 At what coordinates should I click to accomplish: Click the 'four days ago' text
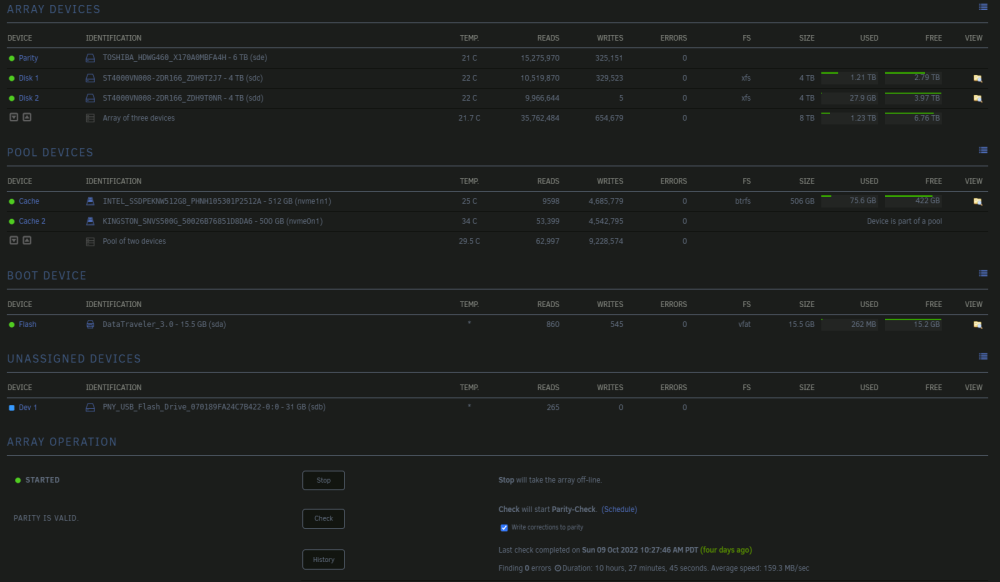pos(726,550)
